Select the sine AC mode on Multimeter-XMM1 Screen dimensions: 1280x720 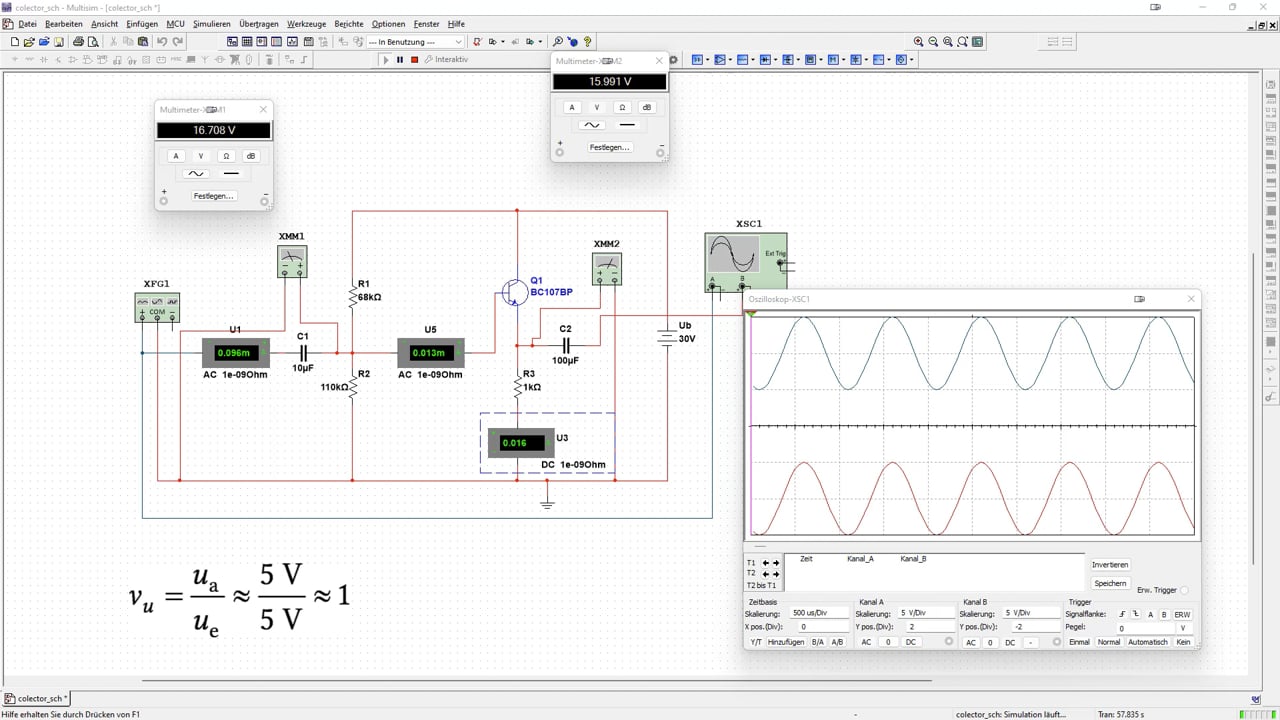(196, 174)
